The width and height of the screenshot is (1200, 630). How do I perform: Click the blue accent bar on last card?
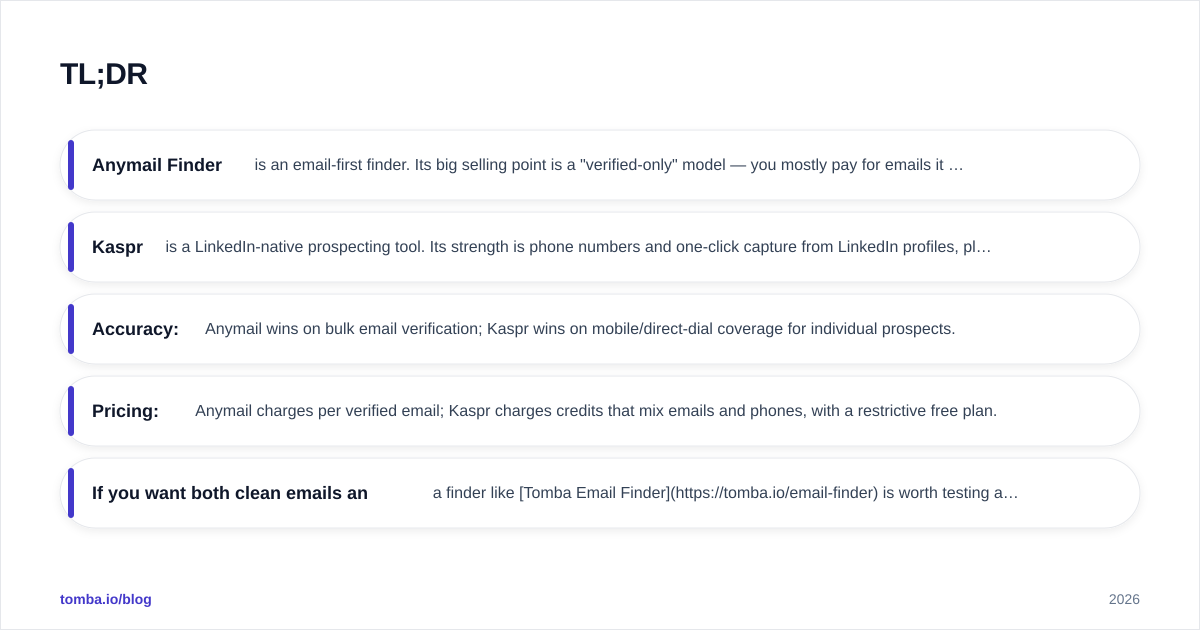(x=71, y=493)
